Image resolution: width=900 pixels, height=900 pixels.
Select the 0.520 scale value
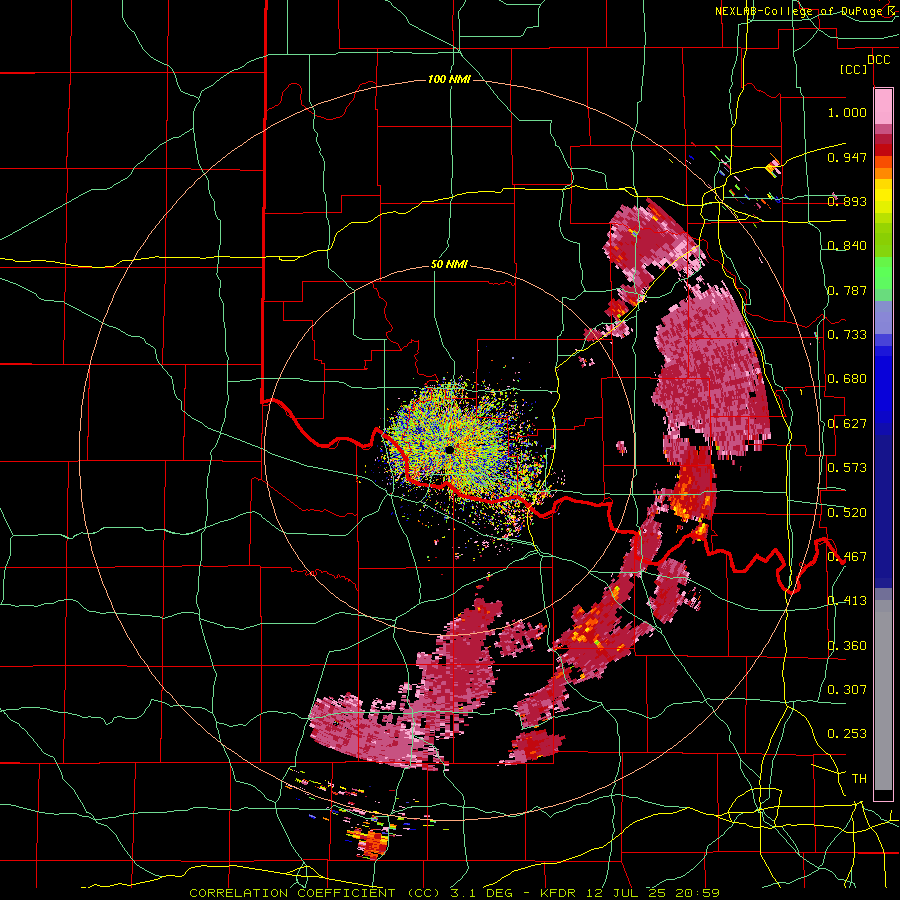(x=847, y=513)
